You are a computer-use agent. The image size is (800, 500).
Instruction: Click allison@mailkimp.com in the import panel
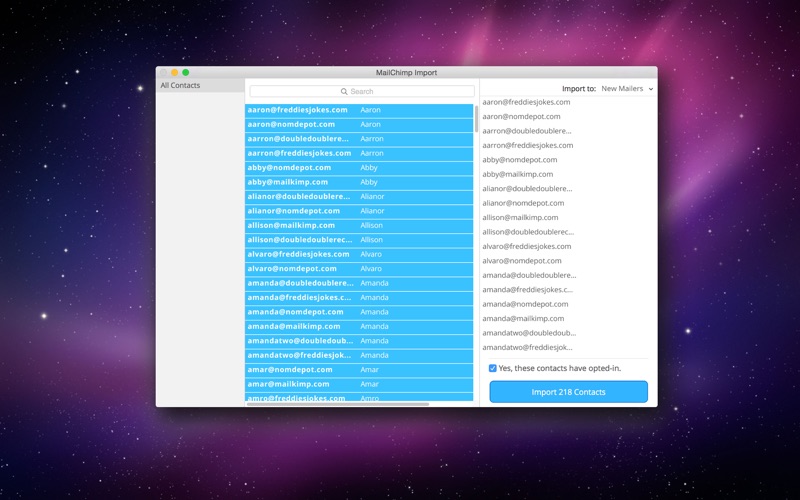tap(520, 217)
